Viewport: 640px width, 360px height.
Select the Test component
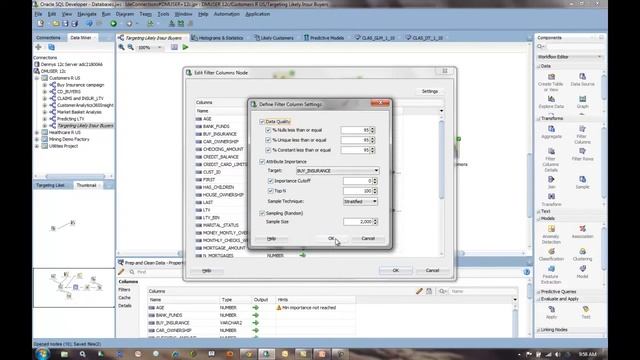[x=586, y=312]
